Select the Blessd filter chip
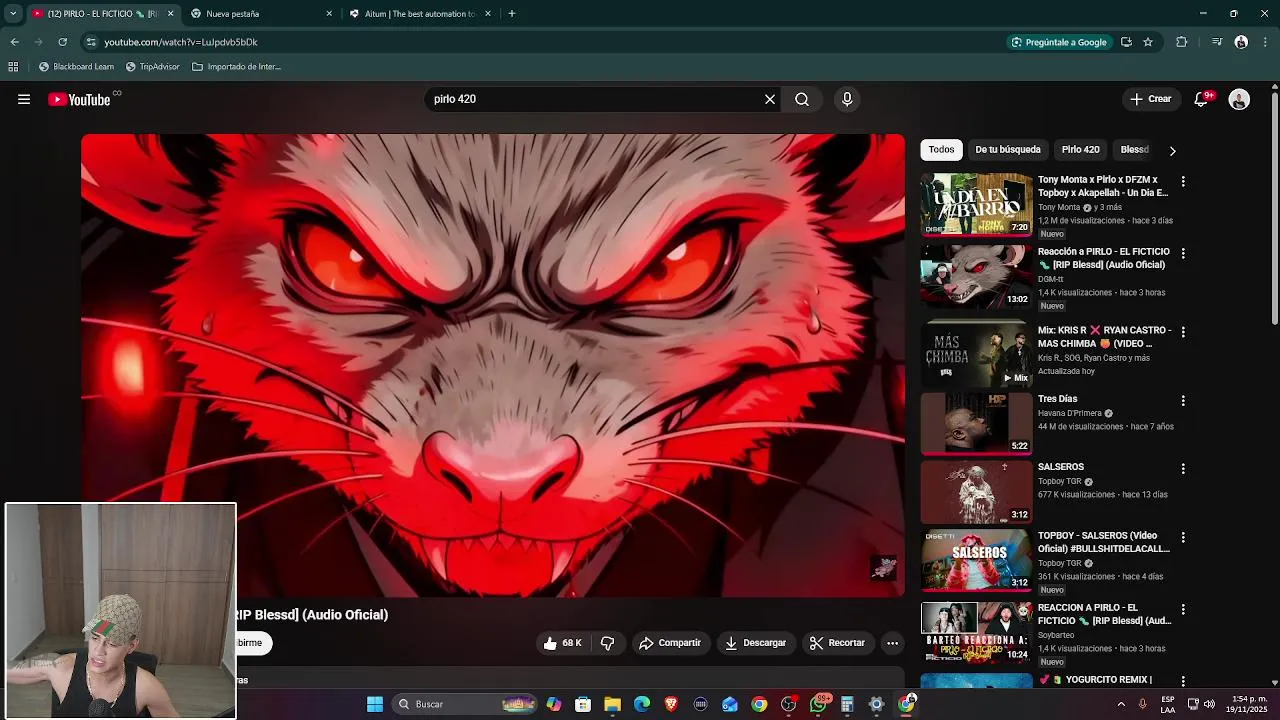This screenshot has width=1280, height=720. click(1135, 149)
